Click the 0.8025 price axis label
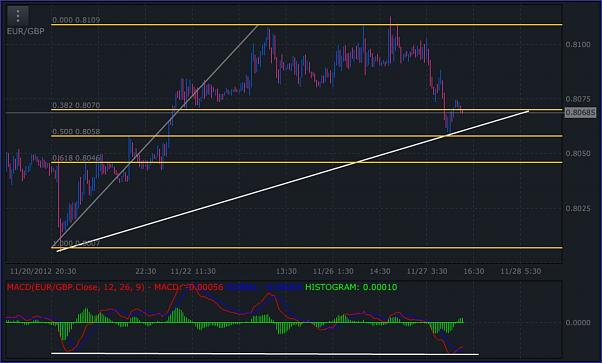Image resolution: width=602 pixels, height=363 pixels. point(578,209)
